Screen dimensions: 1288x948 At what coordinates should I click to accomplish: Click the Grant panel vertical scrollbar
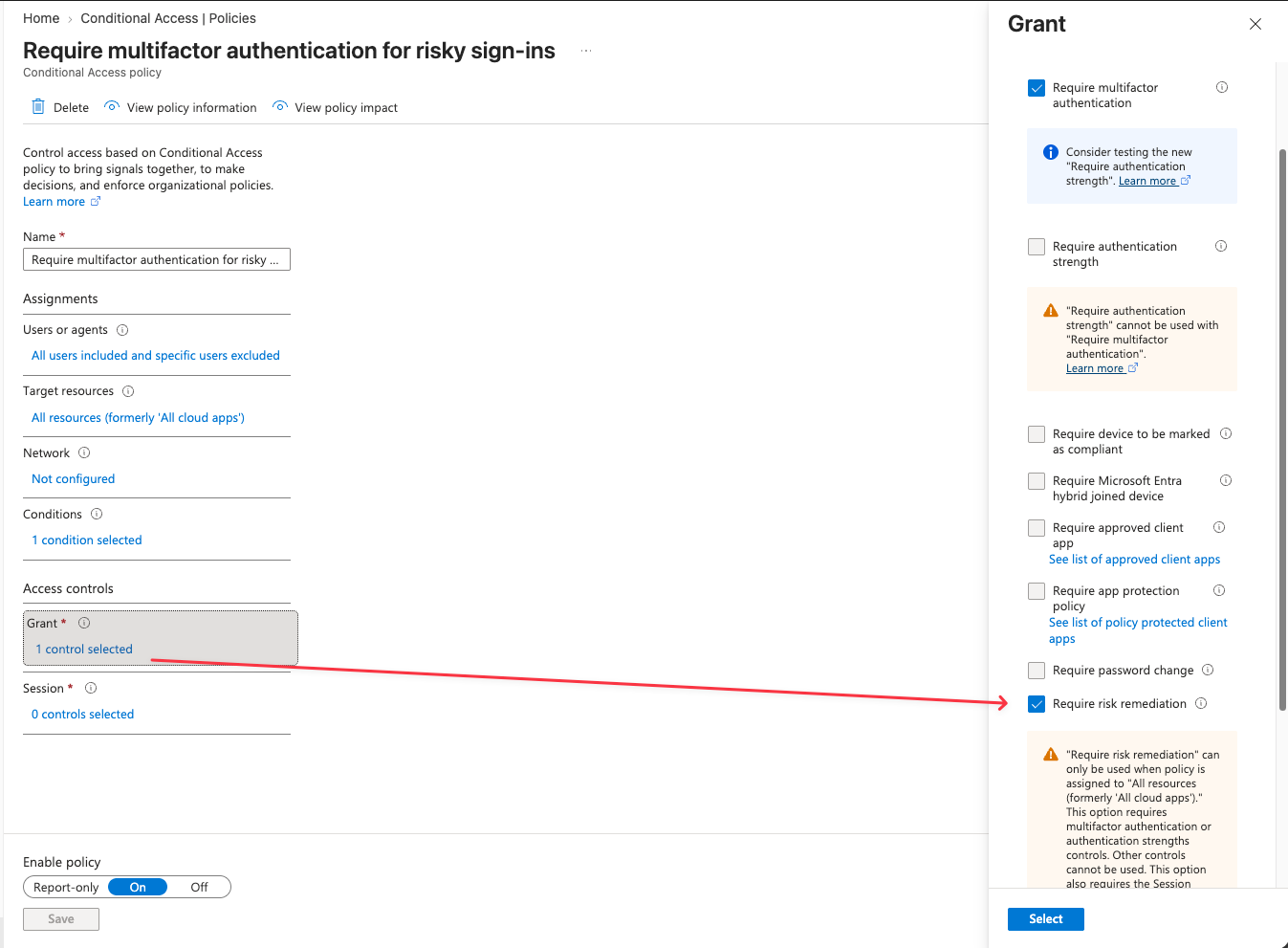coord(1282,430)
